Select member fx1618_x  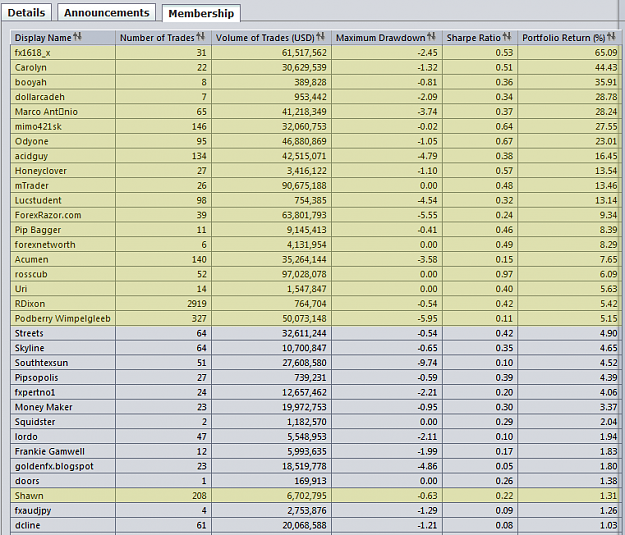point(33,53)
